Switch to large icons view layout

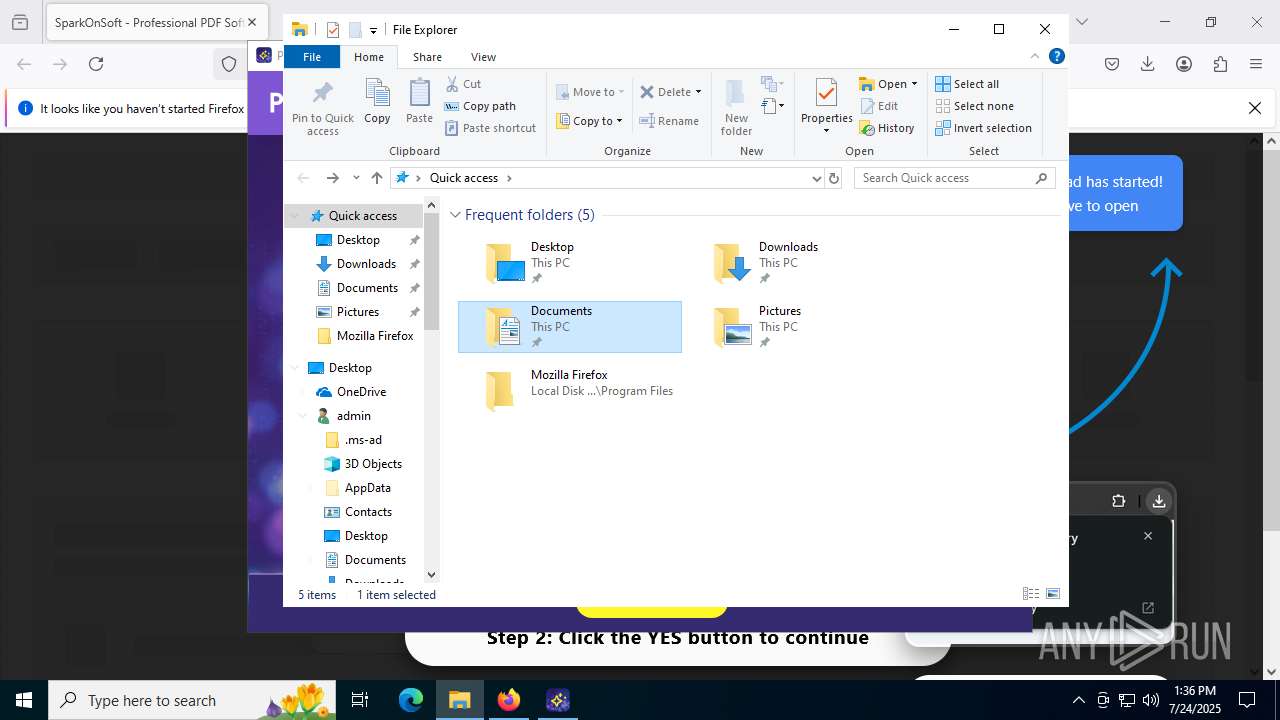[1052, 594]
